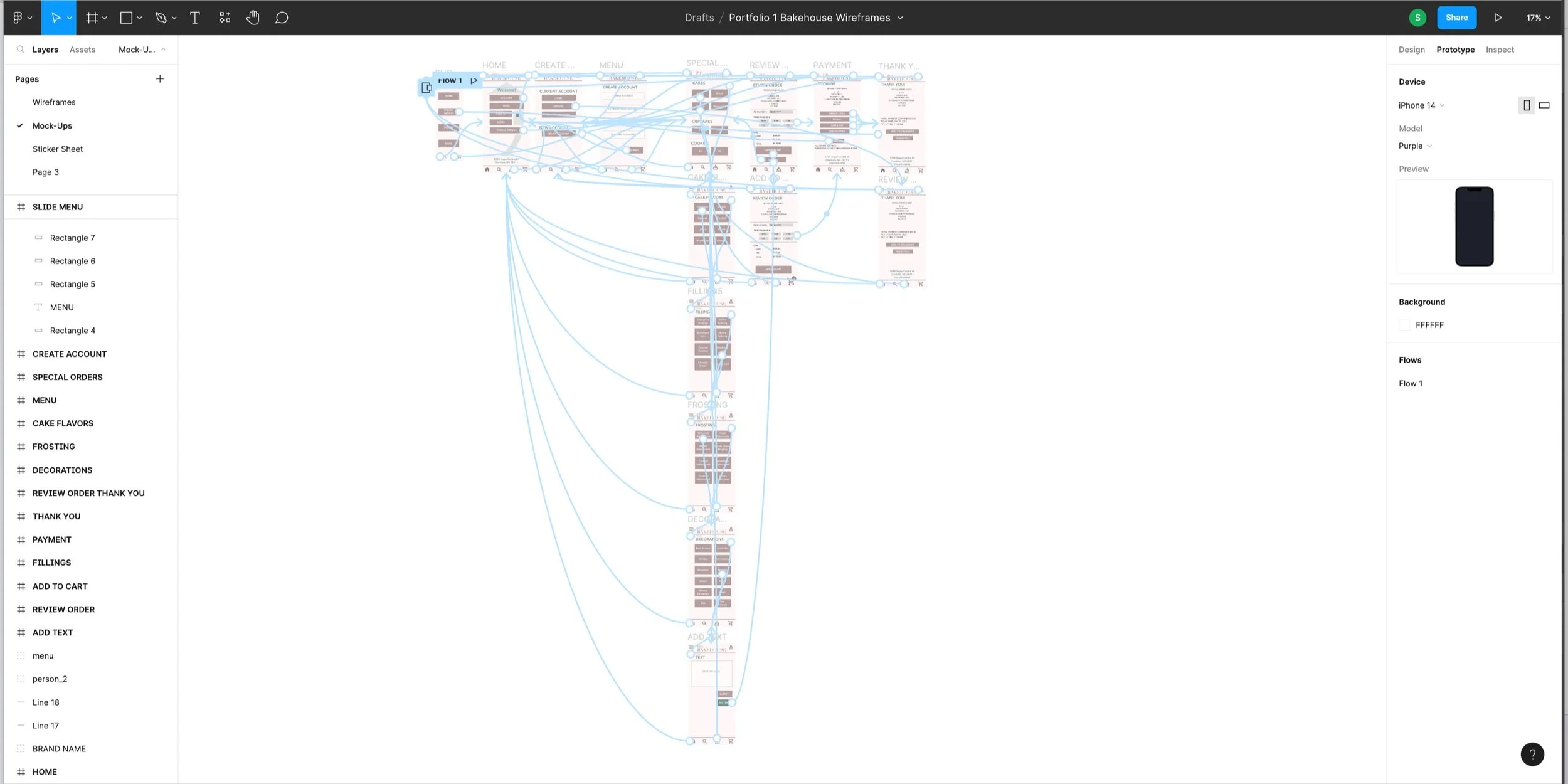Image resolution: width=1568 pixels, height=784 pixels.
Task: Switch to the Wireframes page
Action: point(54,102)
